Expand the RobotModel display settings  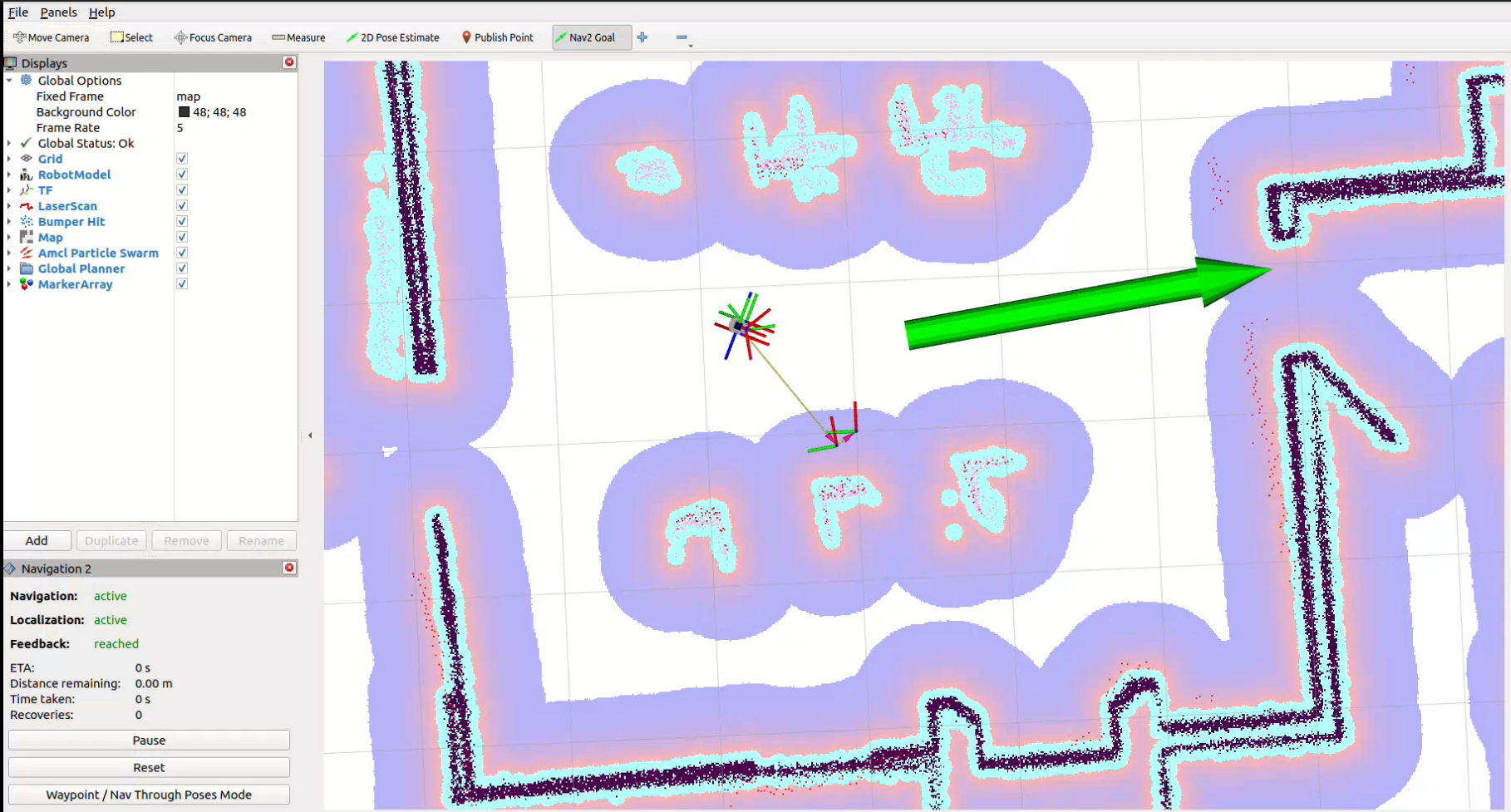[8, 175]
